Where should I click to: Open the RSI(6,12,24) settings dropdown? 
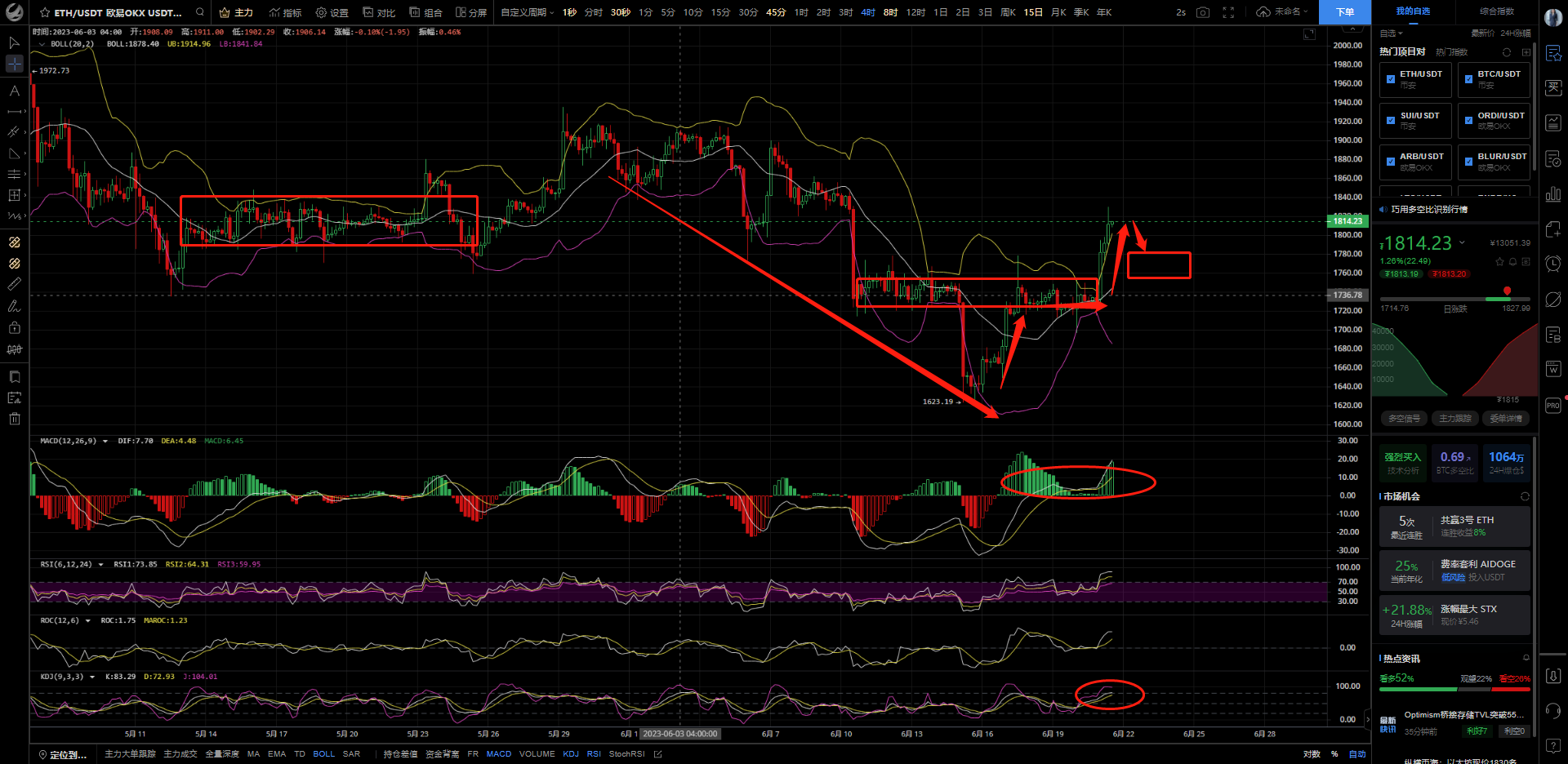(100, 565)
